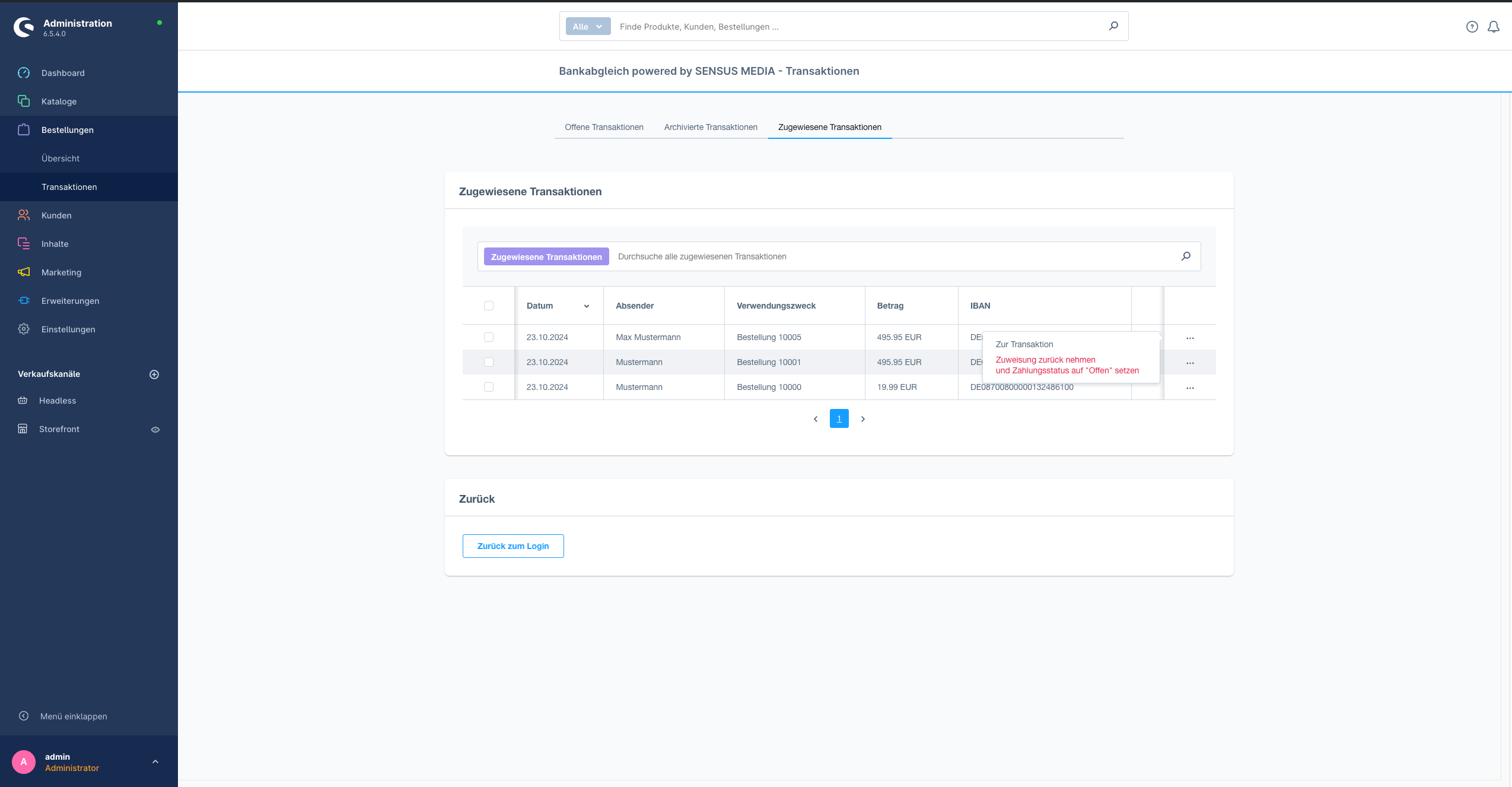
Task: Click the Kunden icon in sidebar
Action: 26,215
